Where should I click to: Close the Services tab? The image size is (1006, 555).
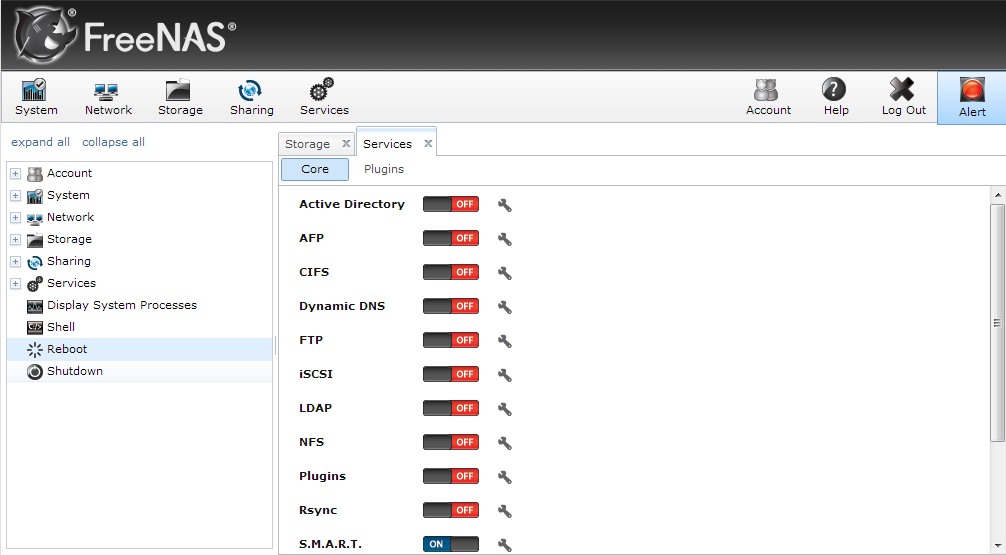tap(428, 144)
